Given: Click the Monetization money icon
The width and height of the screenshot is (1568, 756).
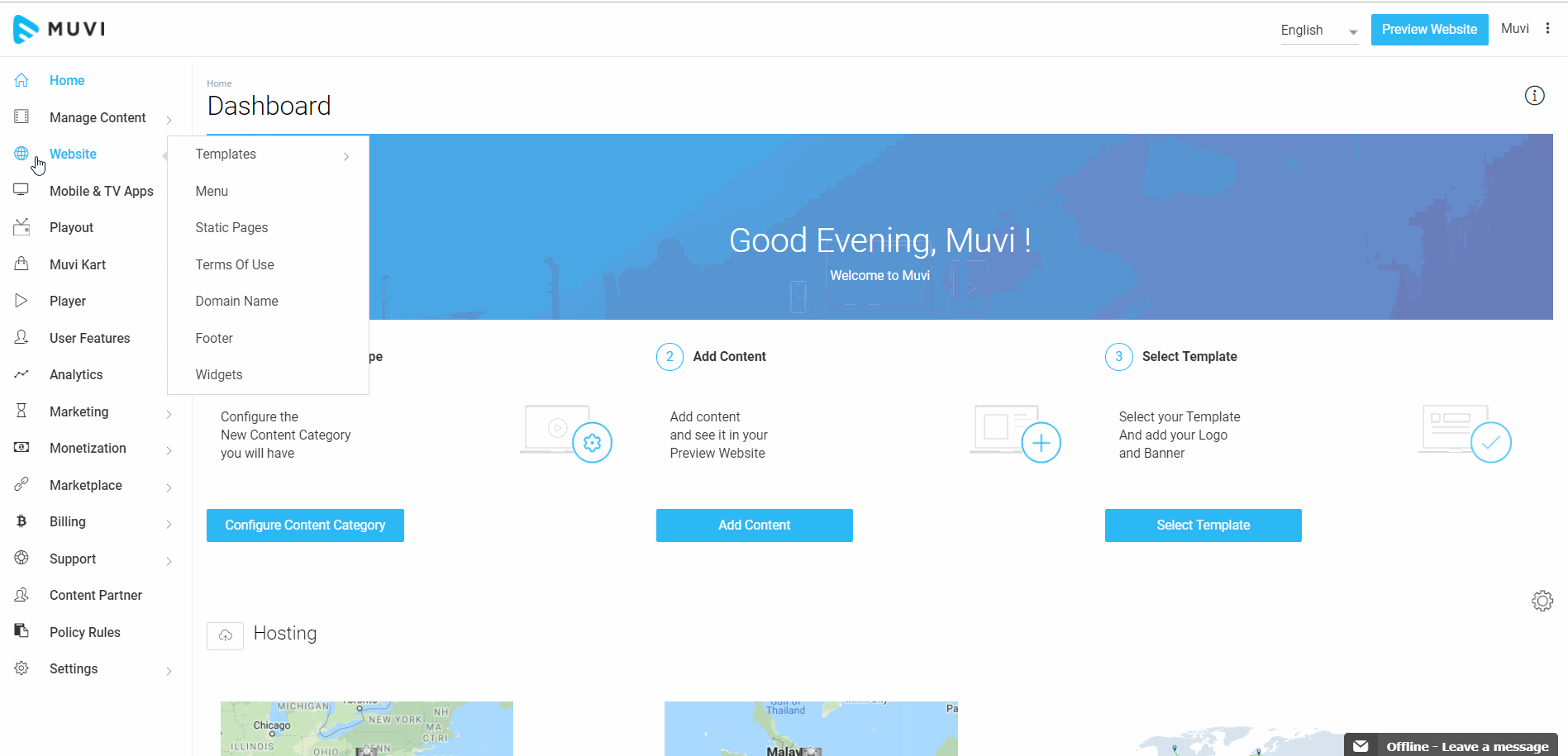Looking at the screenshot, I should pyautogui.click(x=21, y=447).
